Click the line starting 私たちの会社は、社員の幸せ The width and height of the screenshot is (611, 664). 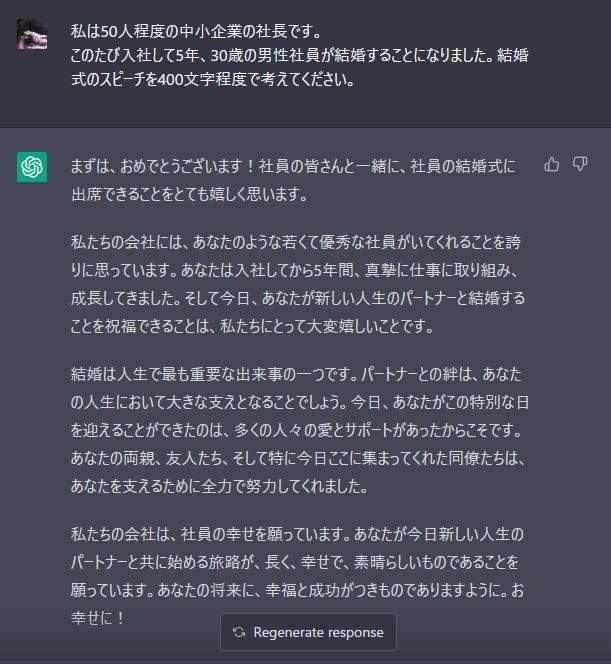tap(297, 534)
